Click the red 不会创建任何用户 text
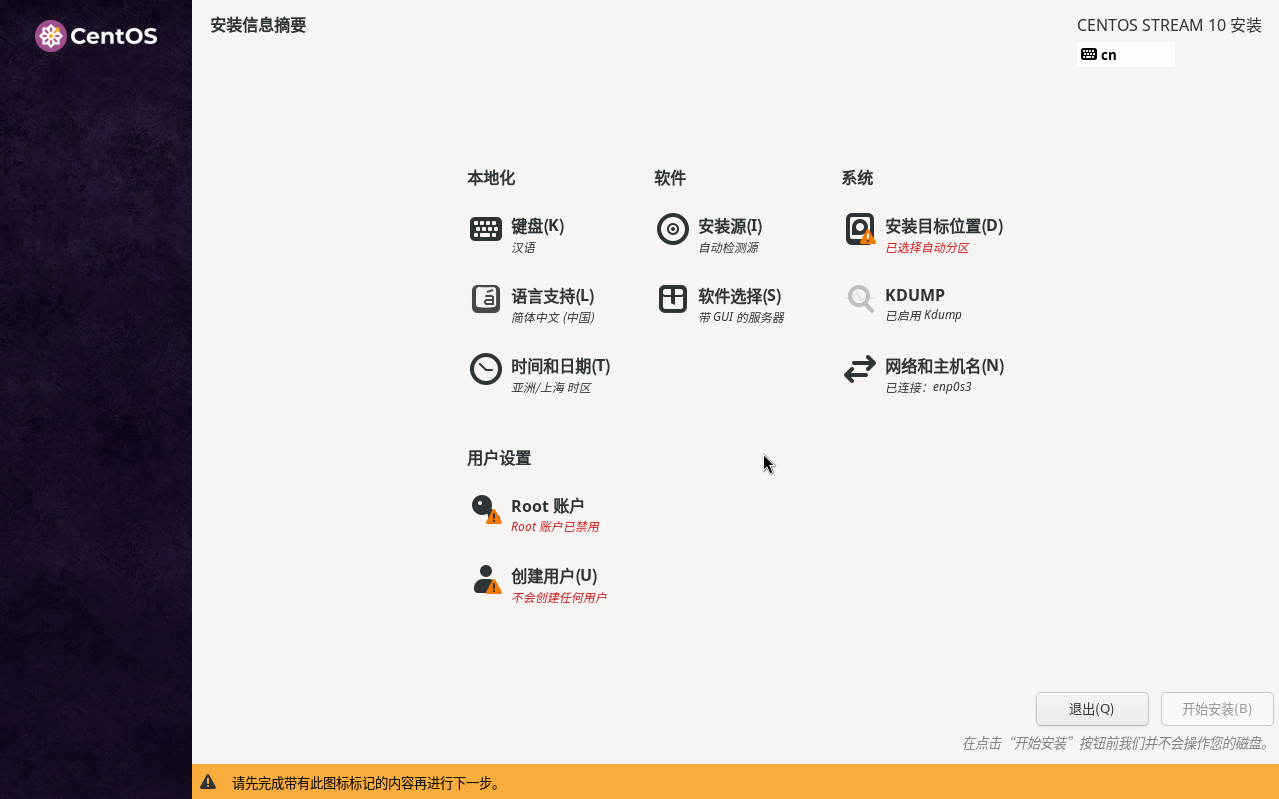The height and width of the screenshot is (799, 1279). click(559, 598)
